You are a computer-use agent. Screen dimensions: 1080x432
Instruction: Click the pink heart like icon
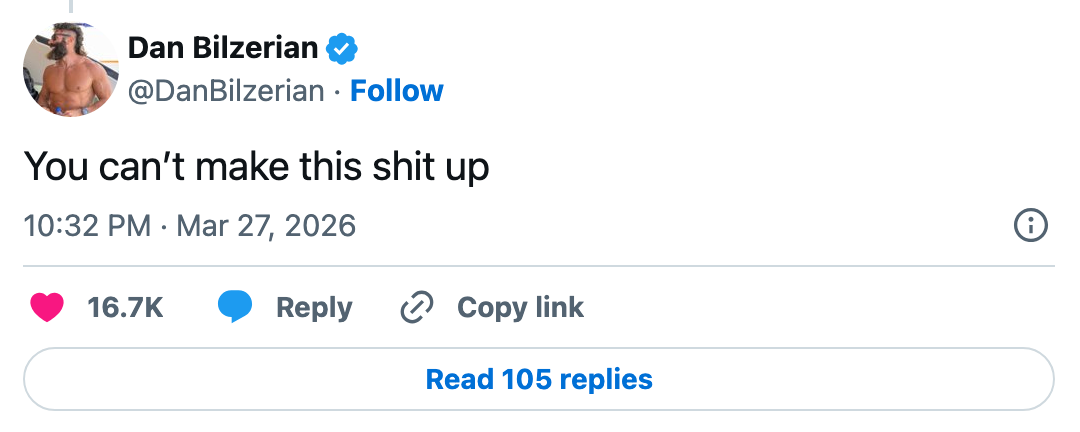[47, 308]
